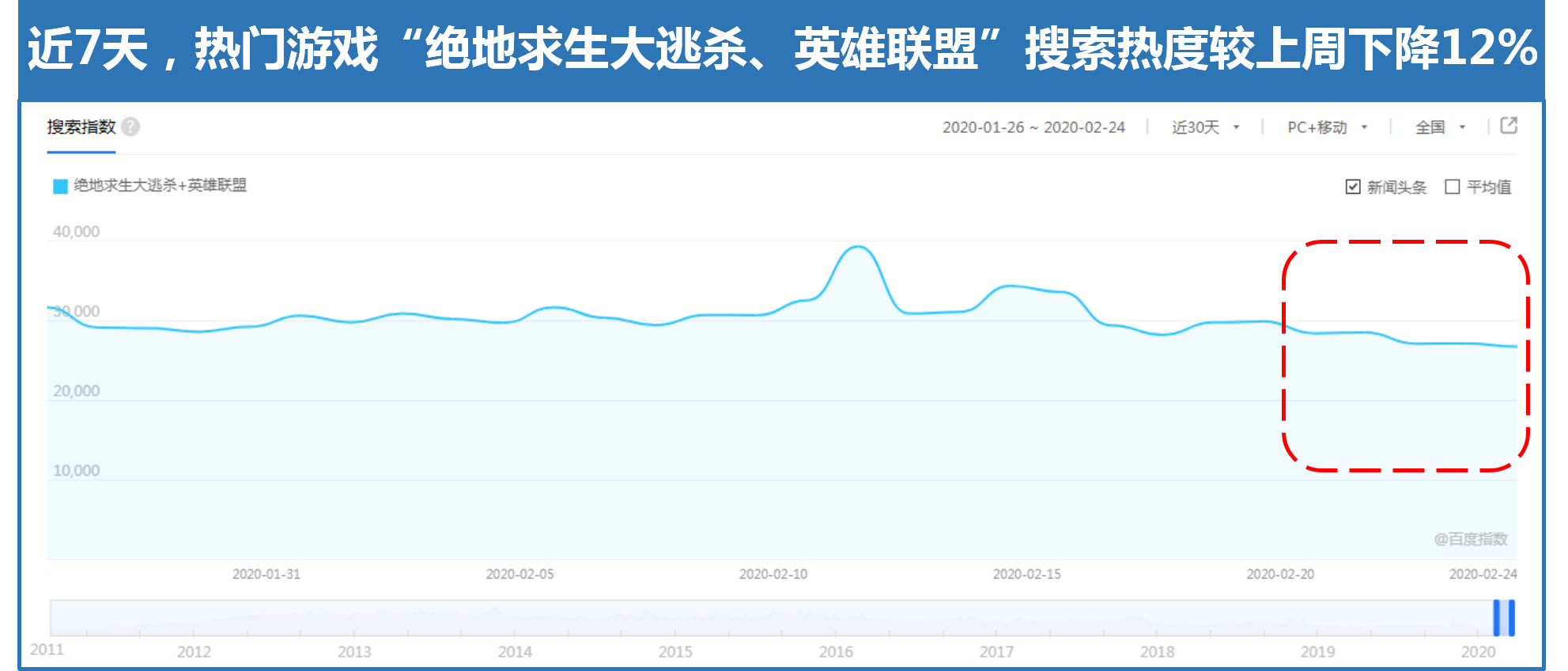Click the date range 2020-01-26 ~ 2020-02-24

(1033, 127)
